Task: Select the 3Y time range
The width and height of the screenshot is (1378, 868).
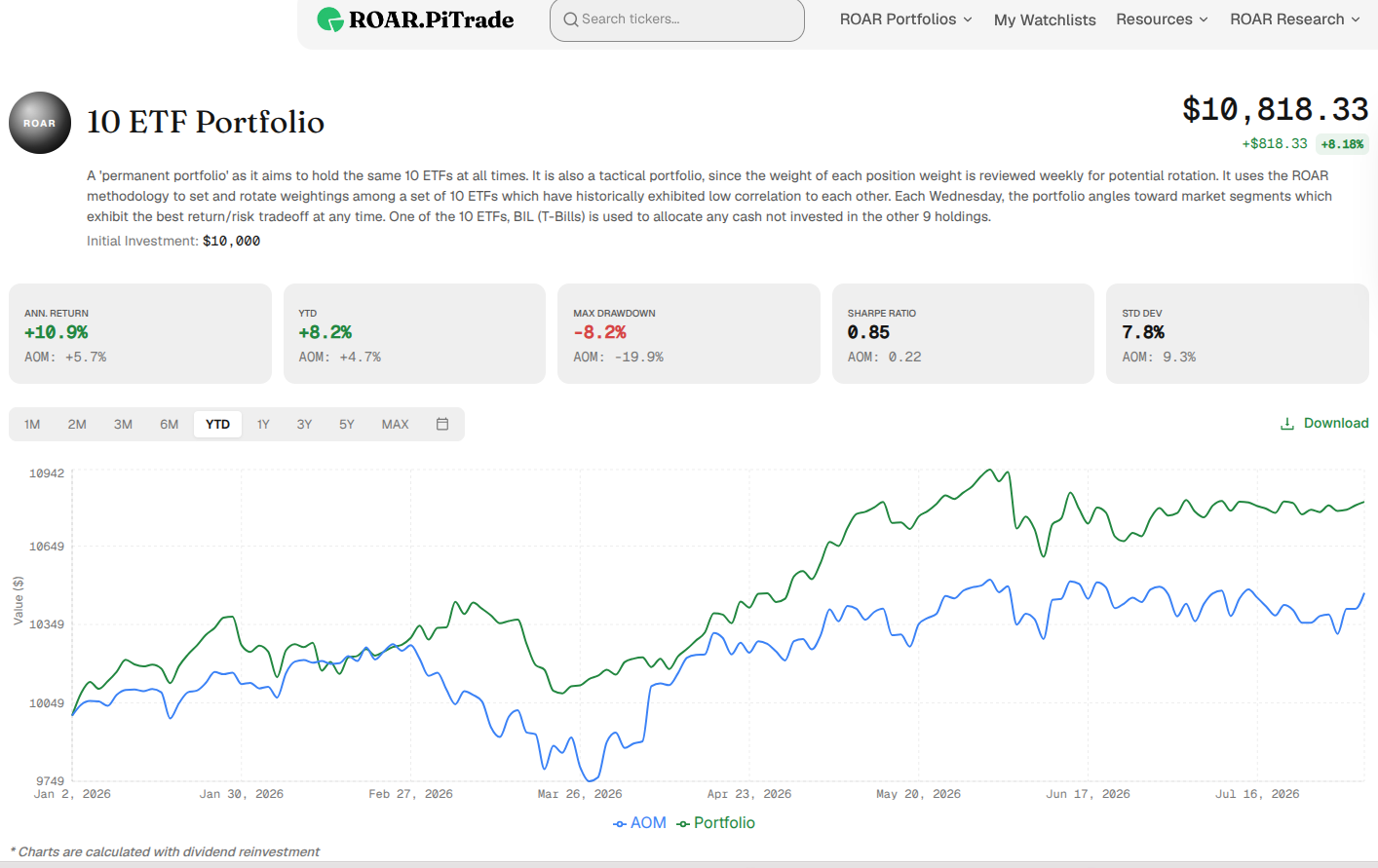Action: (304, 425)
